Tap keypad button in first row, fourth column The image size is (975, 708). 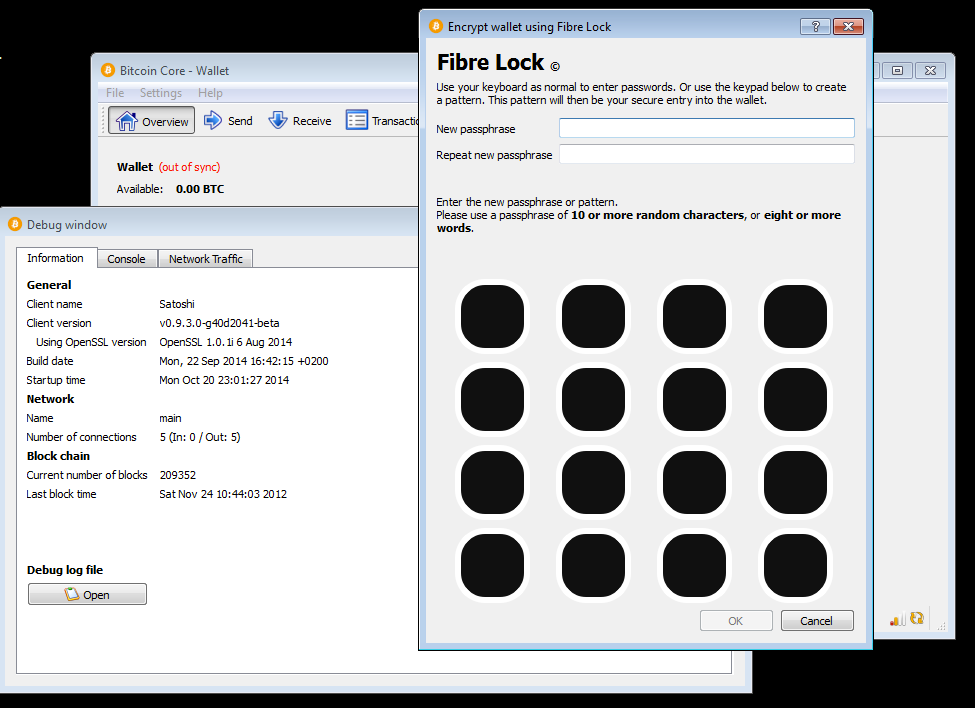(795, 316)
